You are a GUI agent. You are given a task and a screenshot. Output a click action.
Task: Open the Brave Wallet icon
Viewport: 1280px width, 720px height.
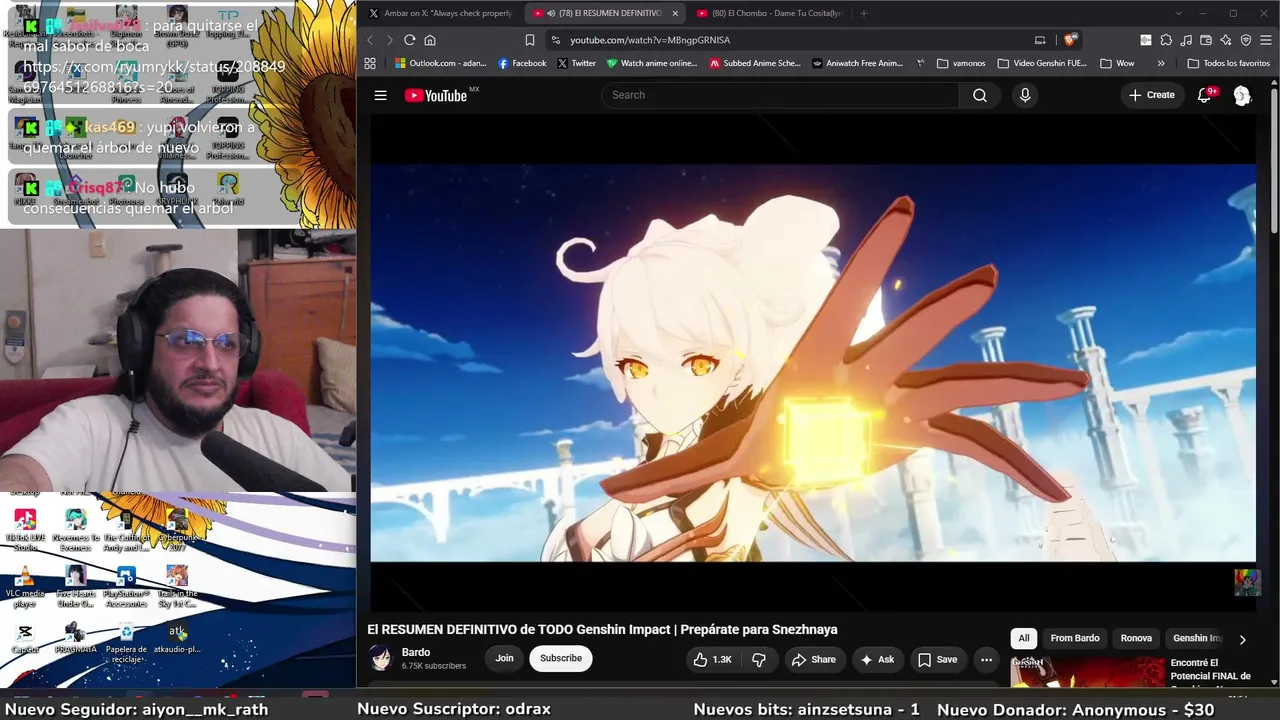click(x=1206, y=40)
